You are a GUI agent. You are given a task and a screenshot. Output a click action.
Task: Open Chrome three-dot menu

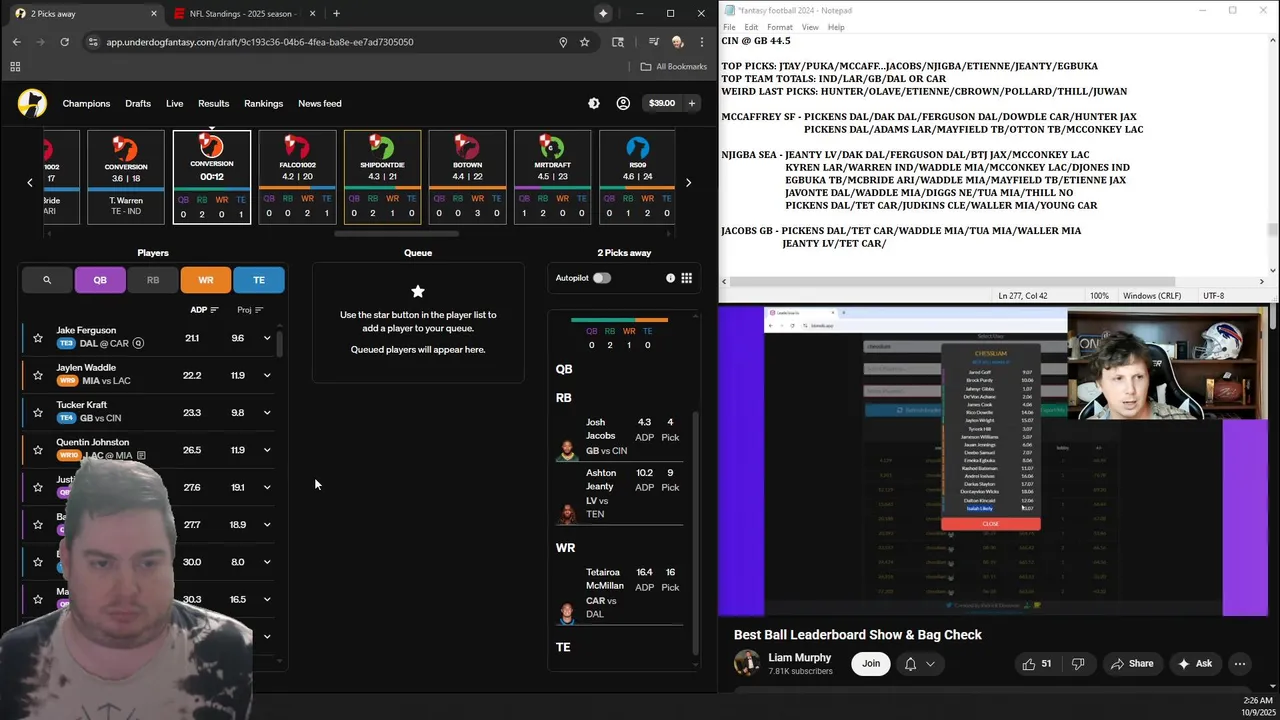[x=700, y=42]
